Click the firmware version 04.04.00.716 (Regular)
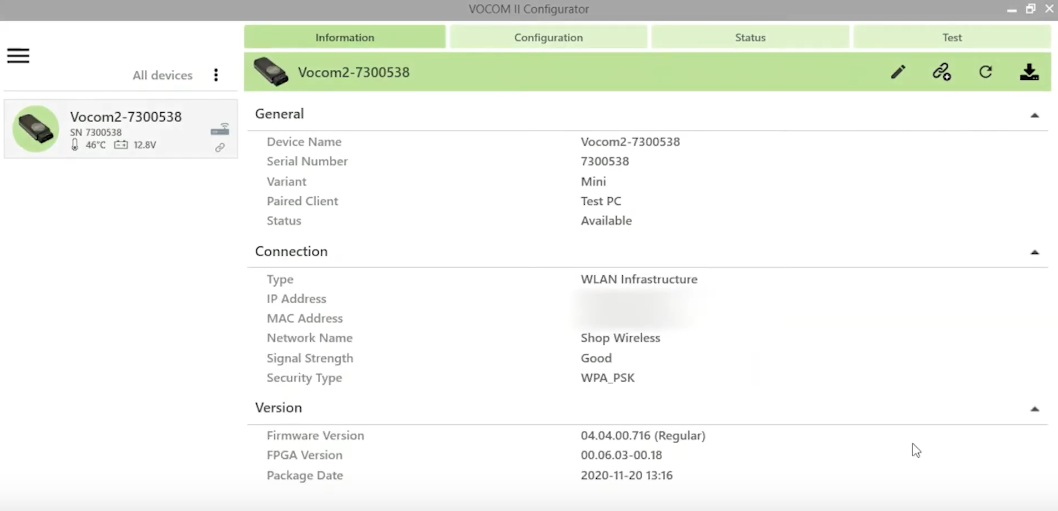The height and width of the screenshot is (511, 1058). click(643, 435)
